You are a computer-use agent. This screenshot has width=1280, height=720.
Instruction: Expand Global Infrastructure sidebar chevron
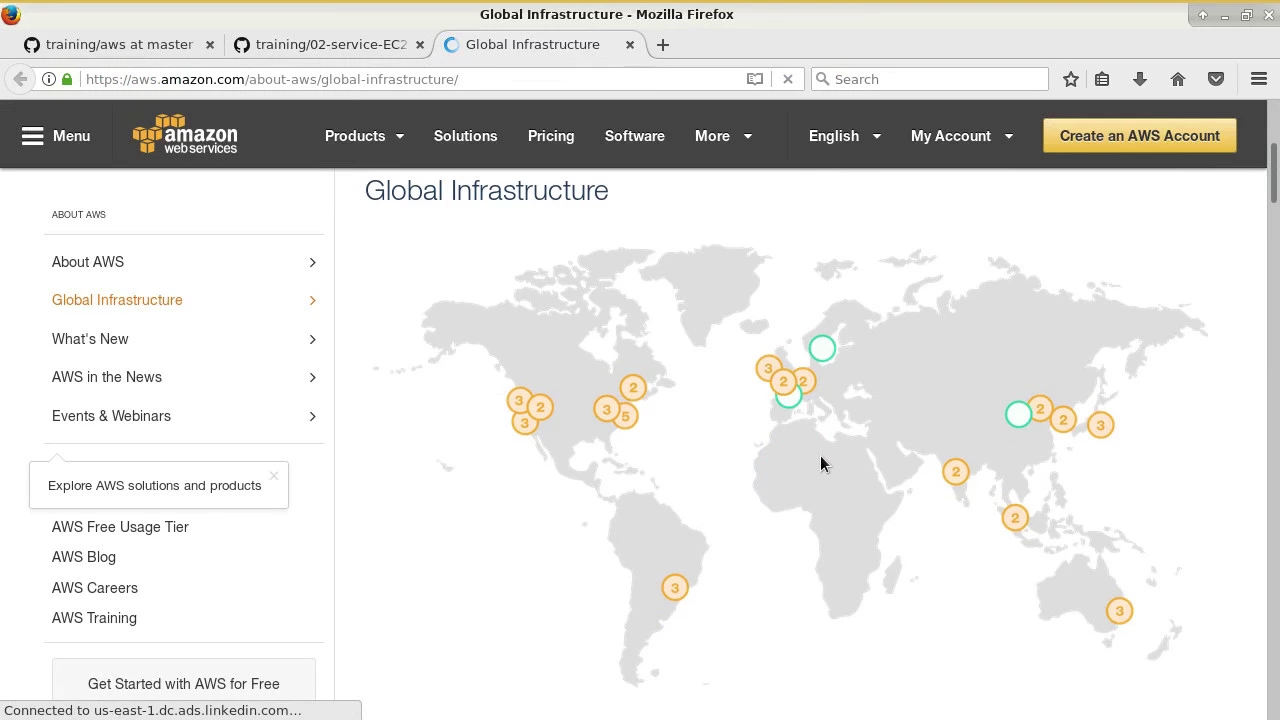[x=312, y=300]
